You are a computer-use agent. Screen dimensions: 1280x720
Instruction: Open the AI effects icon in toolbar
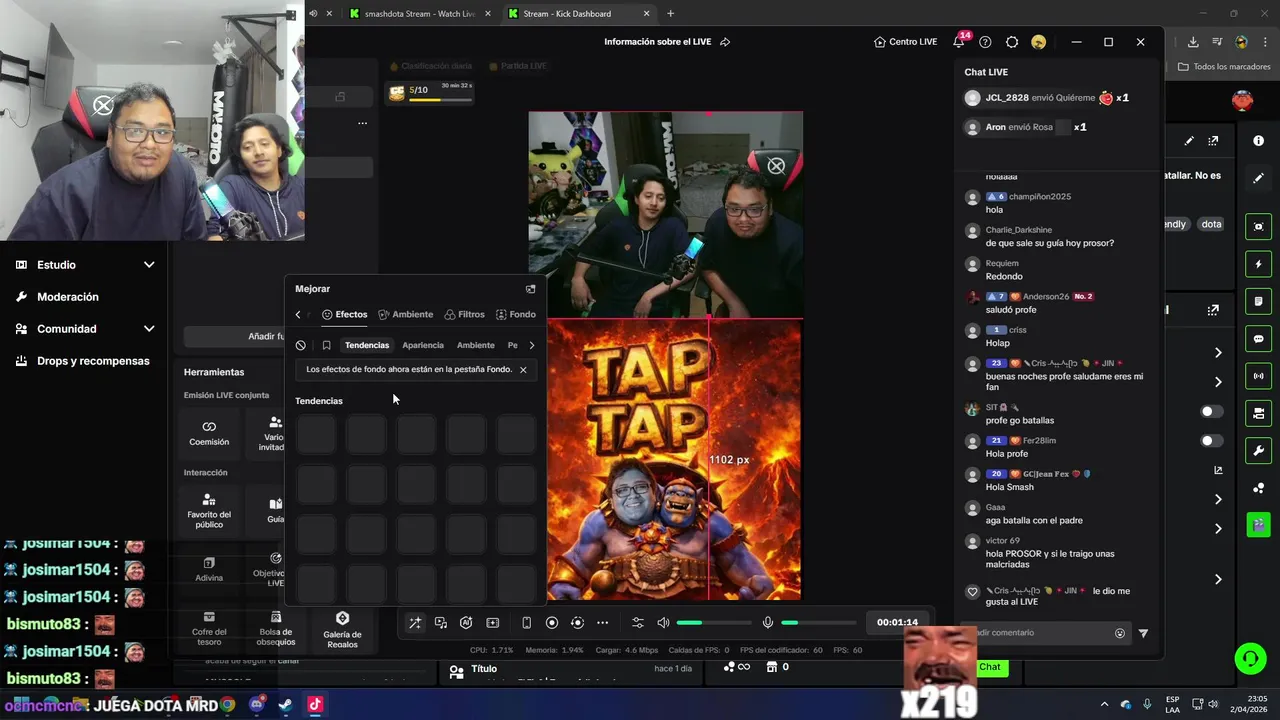click(466, 623)
